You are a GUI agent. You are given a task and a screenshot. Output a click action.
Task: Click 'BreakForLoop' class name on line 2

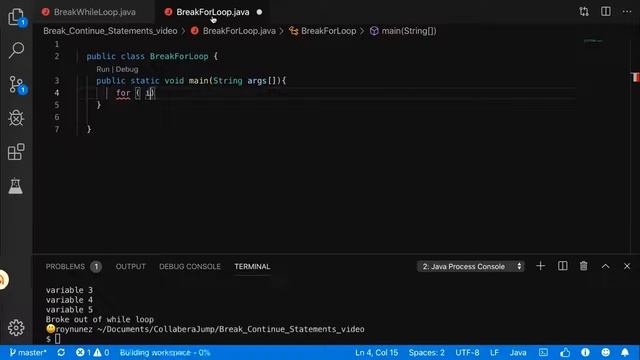coord(179,56)
